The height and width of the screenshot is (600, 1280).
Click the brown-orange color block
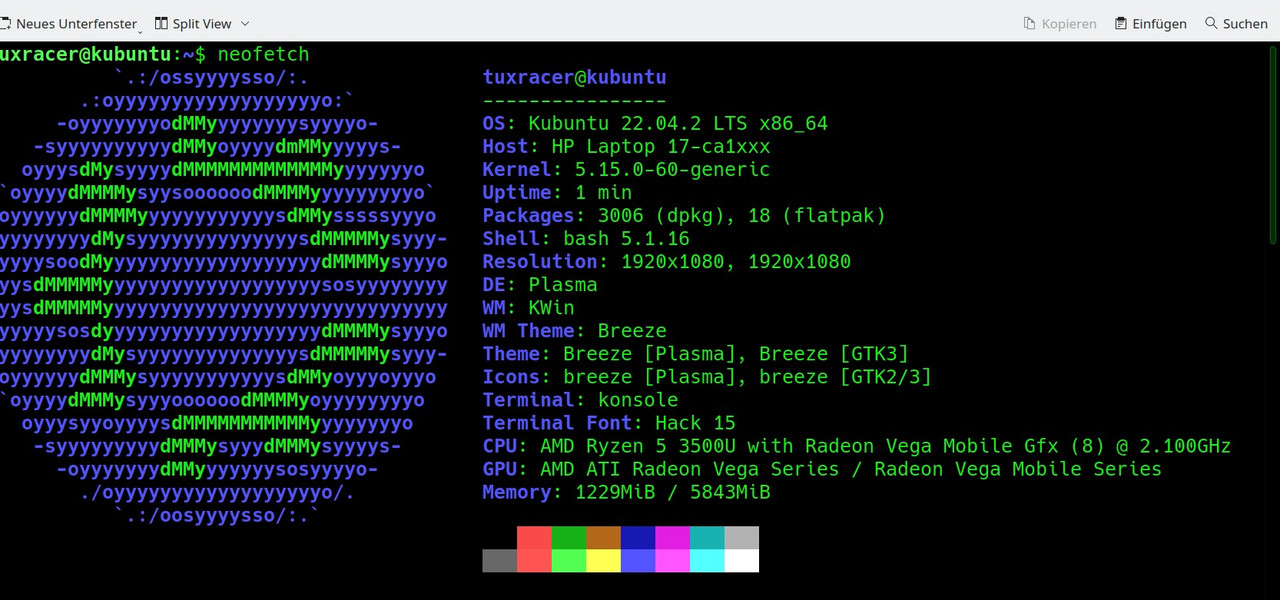(603, 538)
